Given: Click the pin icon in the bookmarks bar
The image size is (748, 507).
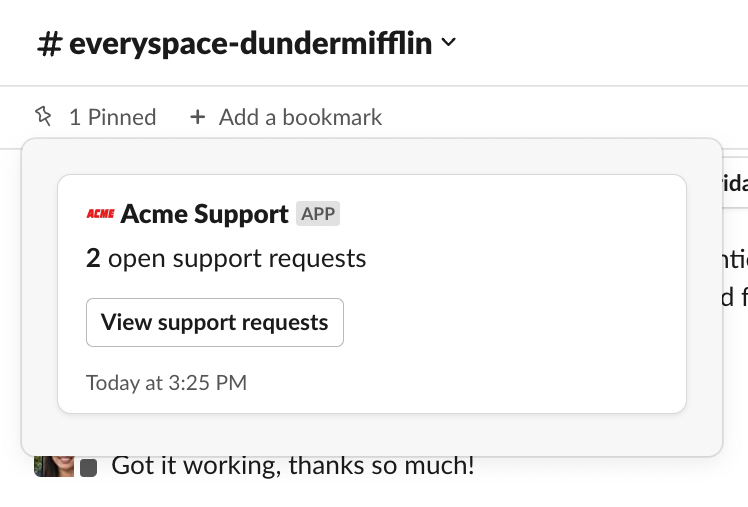Looking at the screenshot, I should [x=43, y=117].
